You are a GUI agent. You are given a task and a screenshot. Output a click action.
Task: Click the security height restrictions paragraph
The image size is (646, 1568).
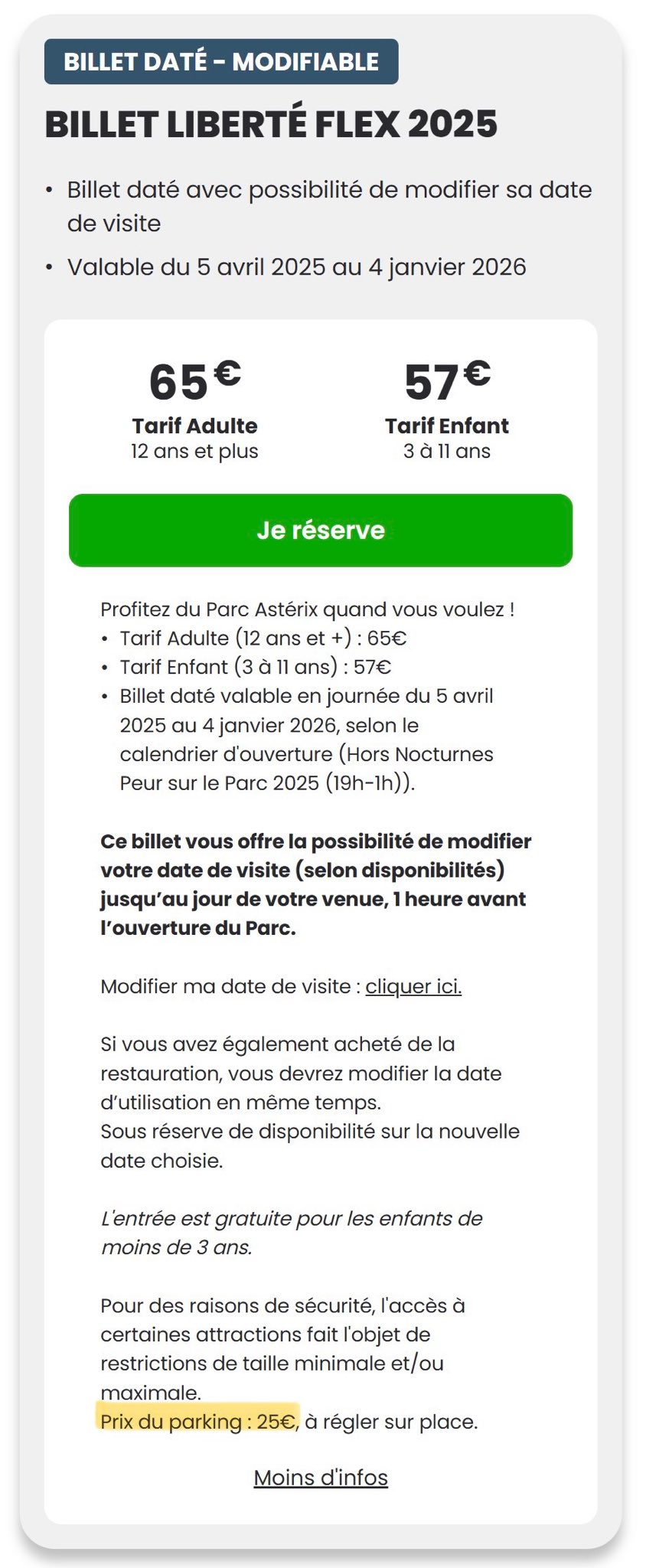(x=282, y=1348)
